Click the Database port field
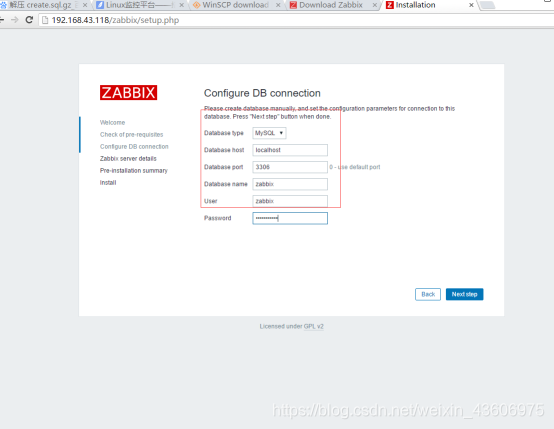 [x=290, y=167]
